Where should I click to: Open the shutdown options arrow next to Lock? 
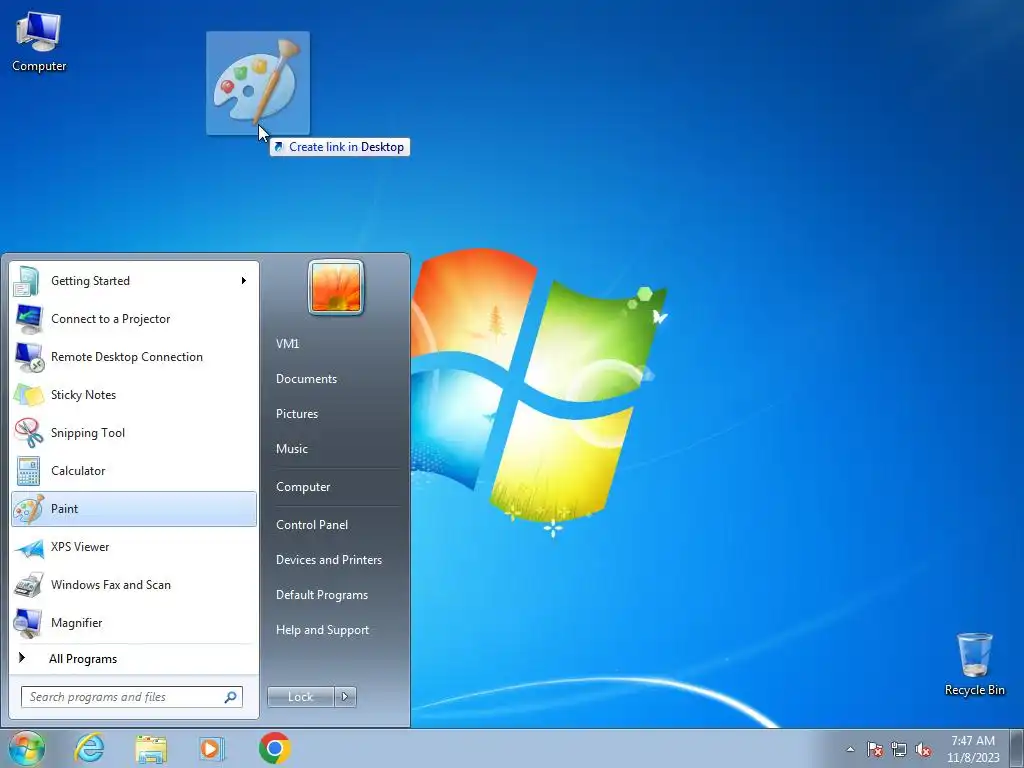point(345,697)
